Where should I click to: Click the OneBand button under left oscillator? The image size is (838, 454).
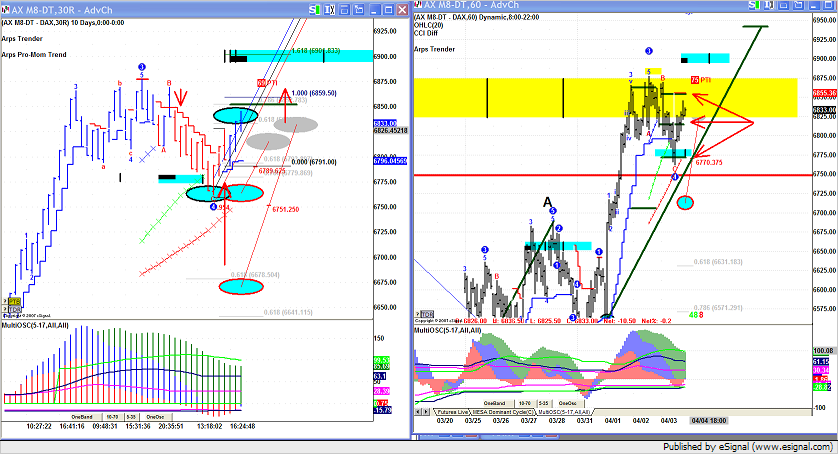pyautogui.click(x=83, y=417)
